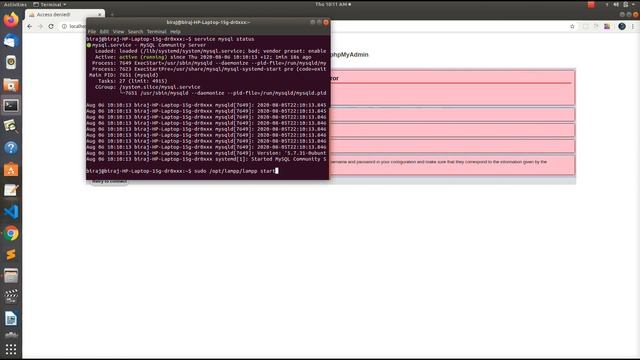Bookmark this page with the star icon
Screen dimensions: 640x360
pos(572,26)
